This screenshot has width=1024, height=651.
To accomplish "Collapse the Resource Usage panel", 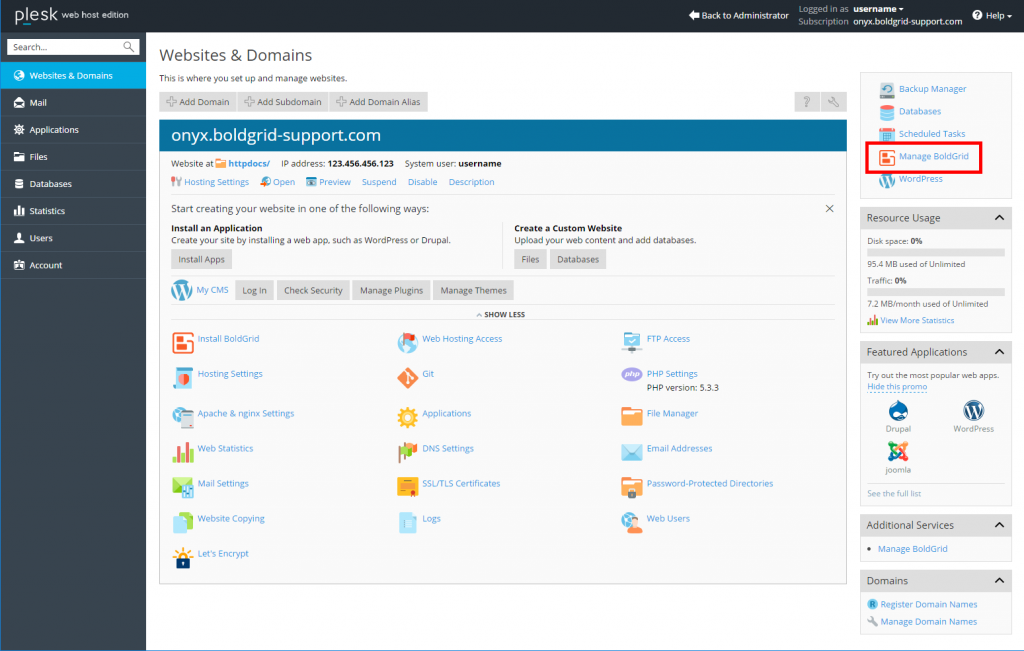I will [999, 218].
